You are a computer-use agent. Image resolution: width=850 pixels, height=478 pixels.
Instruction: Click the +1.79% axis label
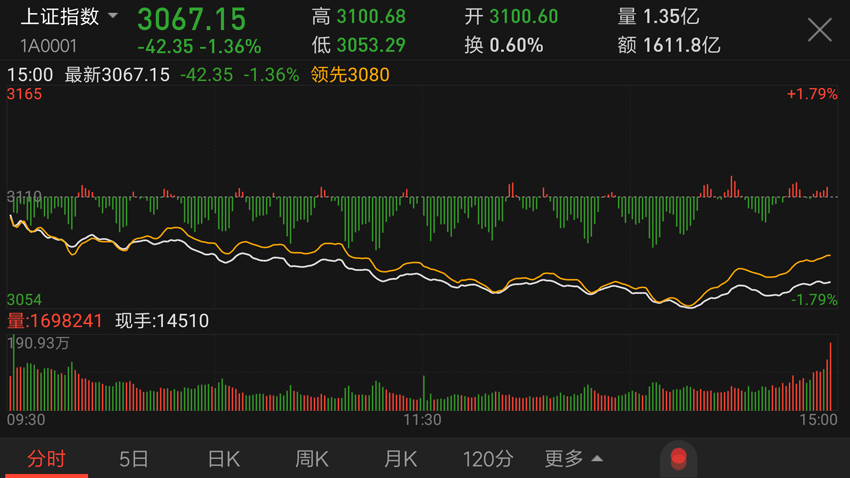click(x=812, y=94)
